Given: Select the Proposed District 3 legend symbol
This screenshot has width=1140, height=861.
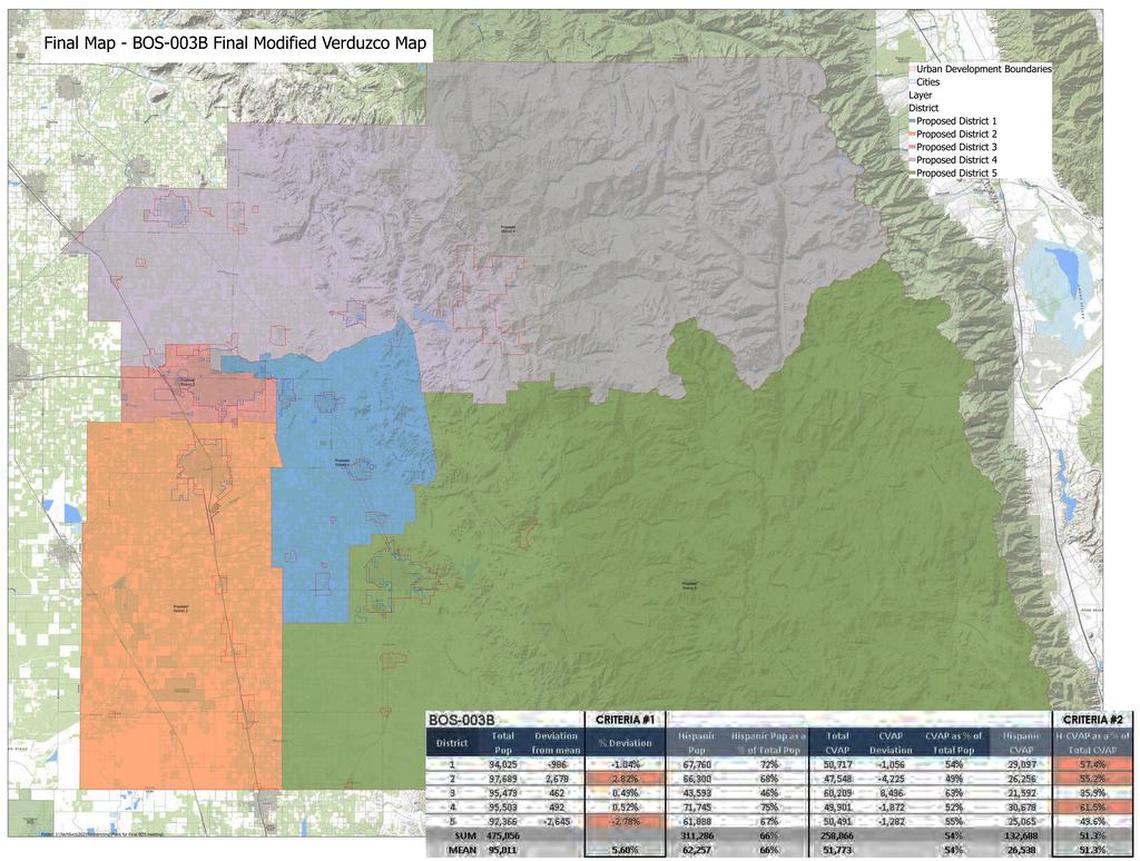Looking at the screenshot, I should click(x=912, y=146).
